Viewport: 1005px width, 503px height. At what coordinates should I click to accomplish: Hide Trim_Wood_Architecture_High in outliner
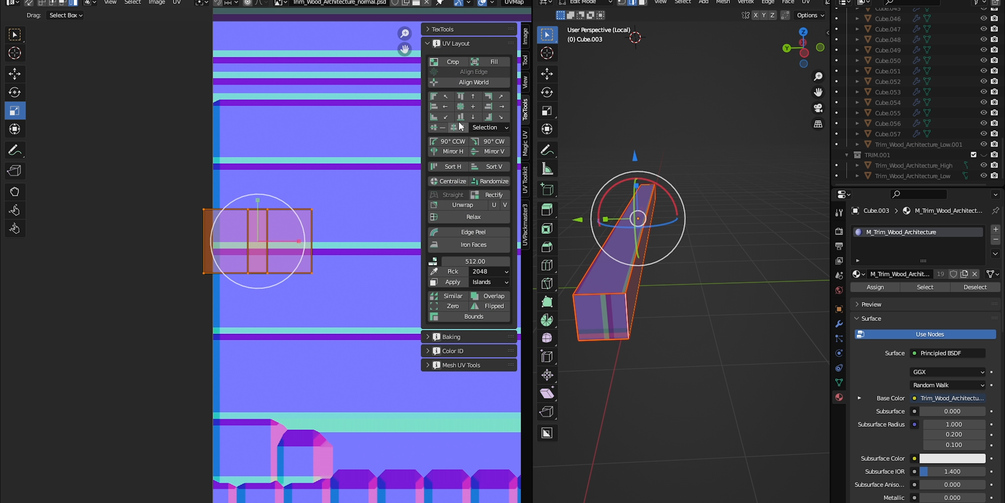tap(983, 165)
